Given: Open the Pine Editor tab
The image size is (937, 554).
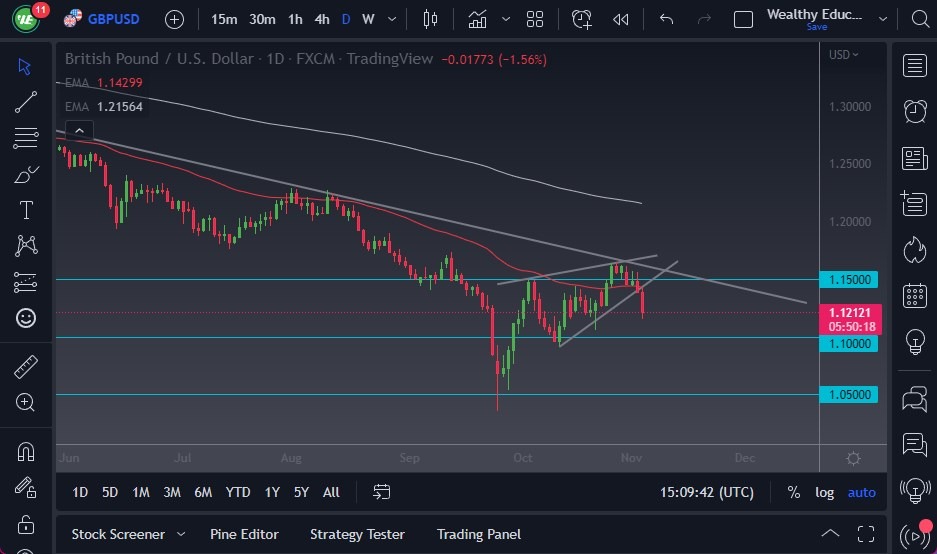Looking at the screenshot, I should 244,534.
